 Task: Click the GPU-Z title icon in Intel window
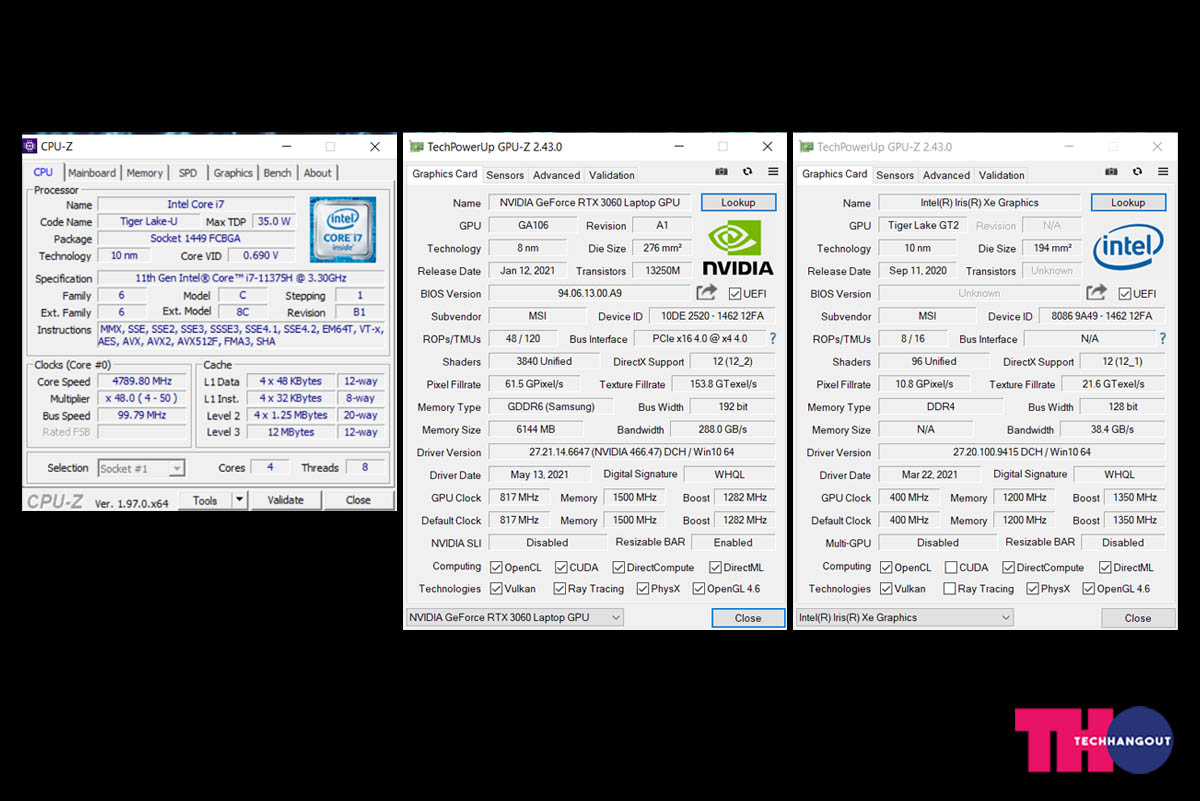pos(806,146)
